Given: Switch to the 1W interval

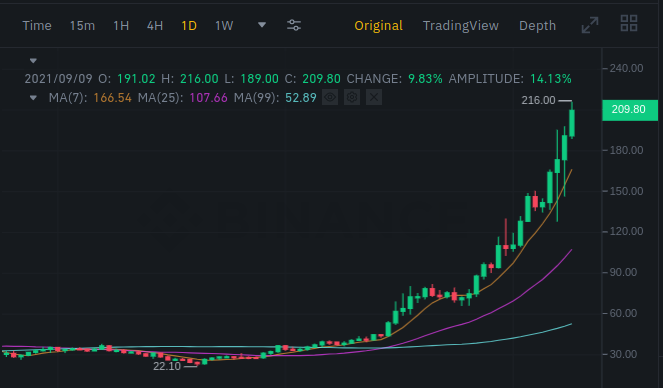Looking at the screenshot, I should [x=224, y=26].
